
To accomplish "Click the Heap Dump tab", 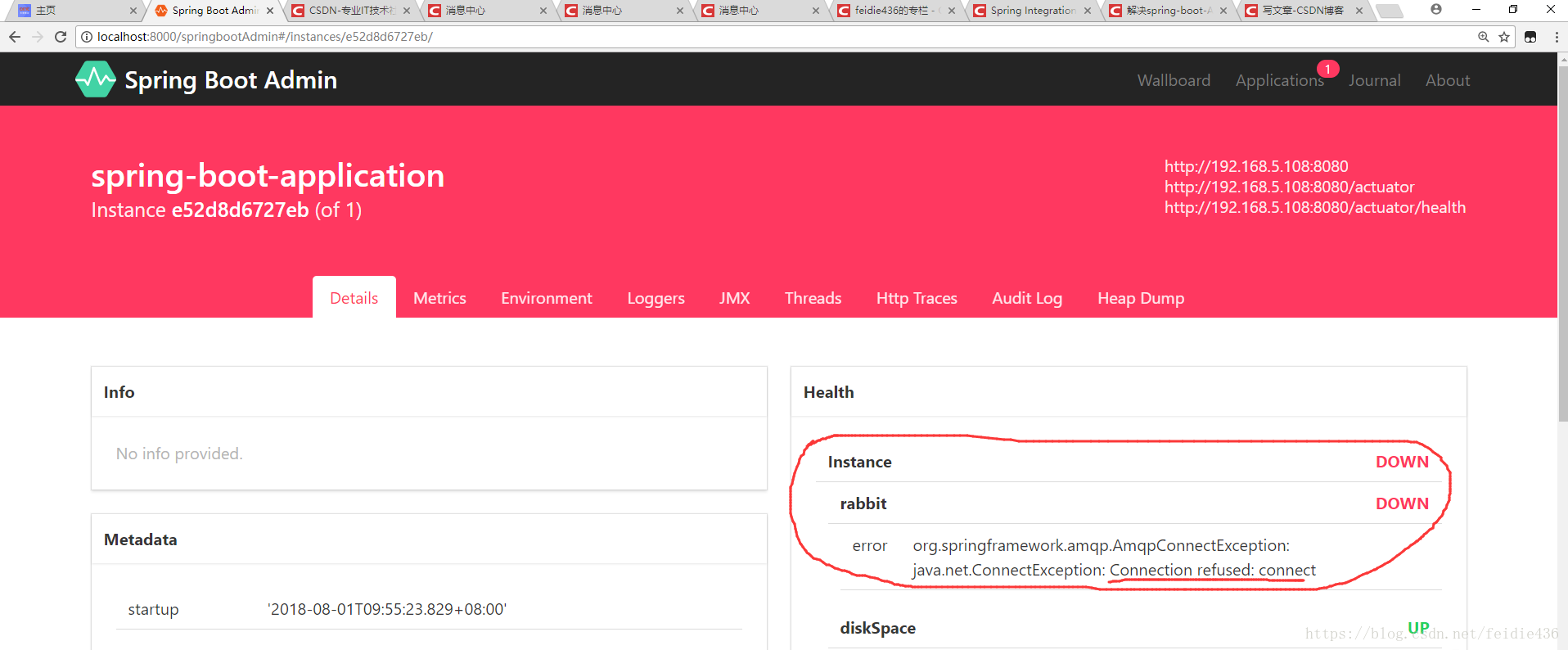I will 1141,298.
